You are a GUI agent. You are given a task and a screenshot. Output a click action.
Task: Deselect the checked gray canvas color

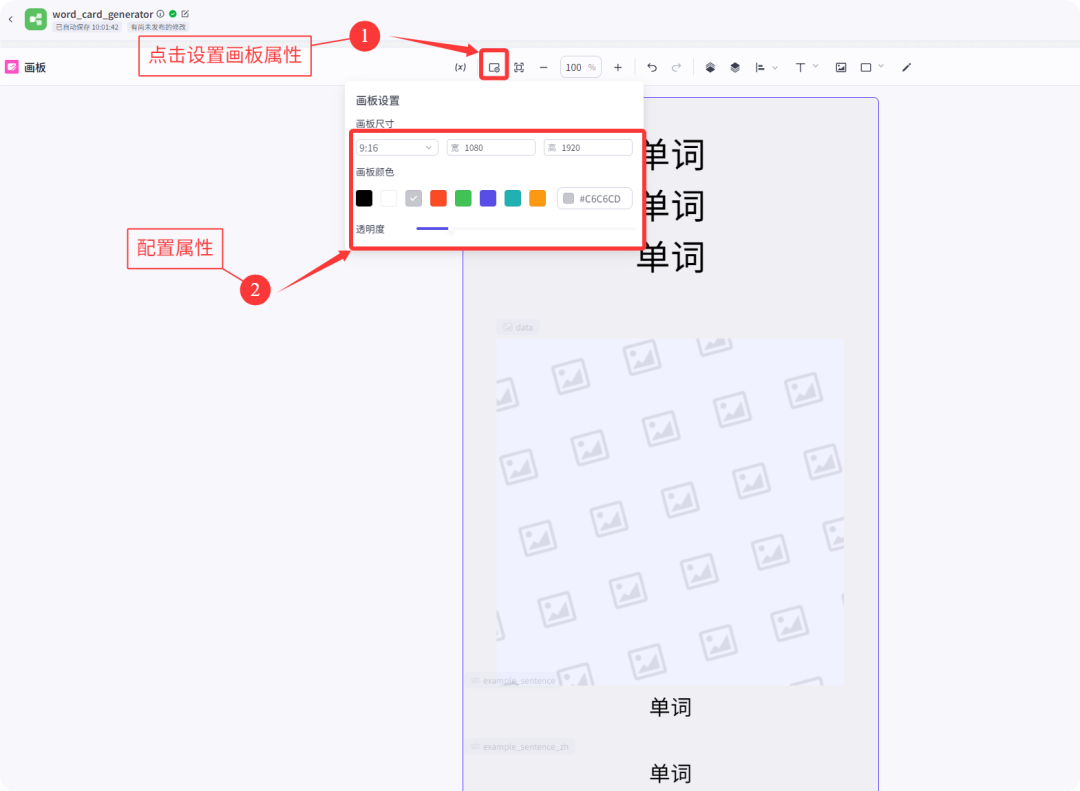tap(413, 198)
